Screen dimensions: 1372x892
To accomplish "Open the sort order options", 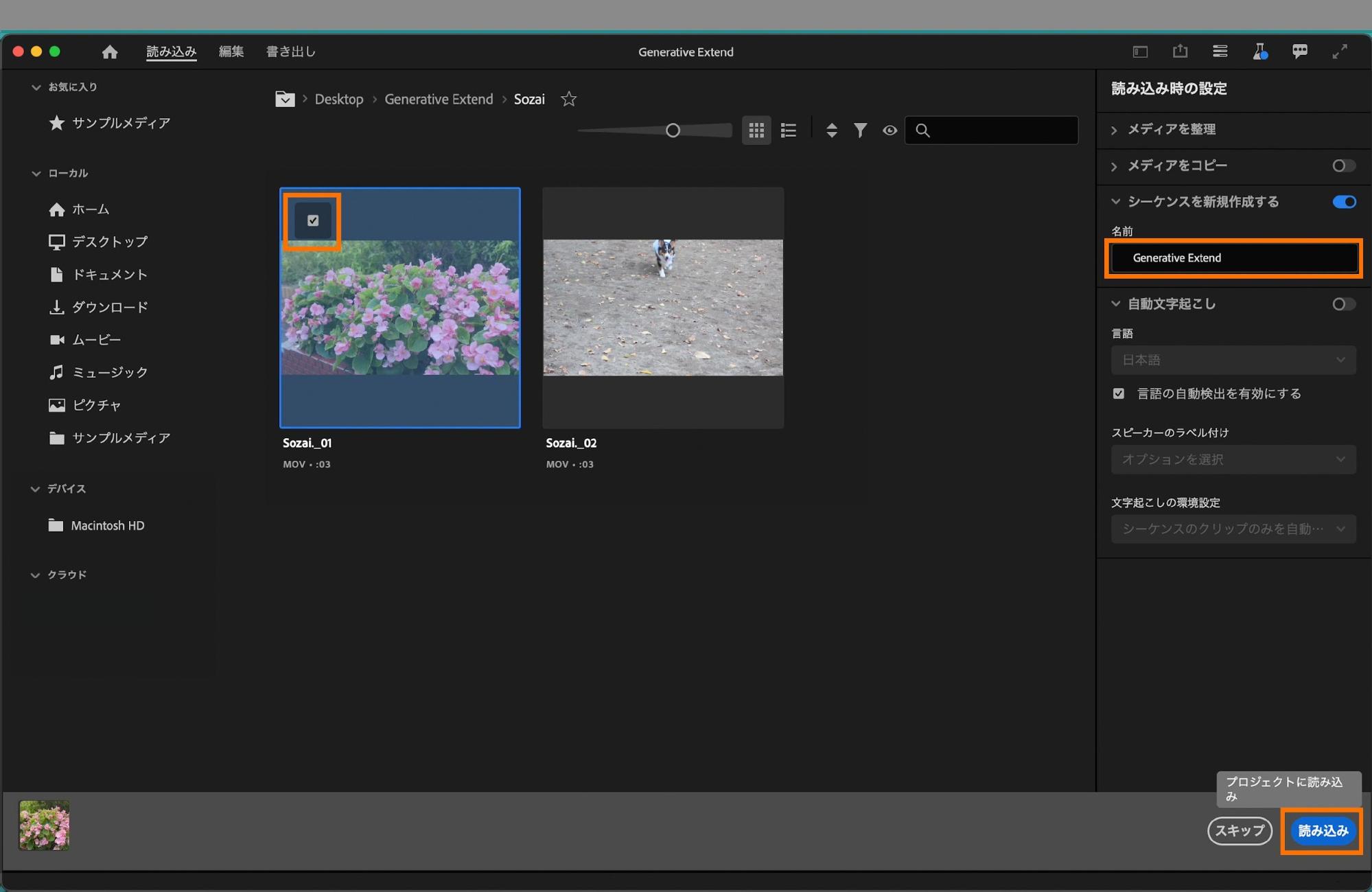I will coord(831,130).
